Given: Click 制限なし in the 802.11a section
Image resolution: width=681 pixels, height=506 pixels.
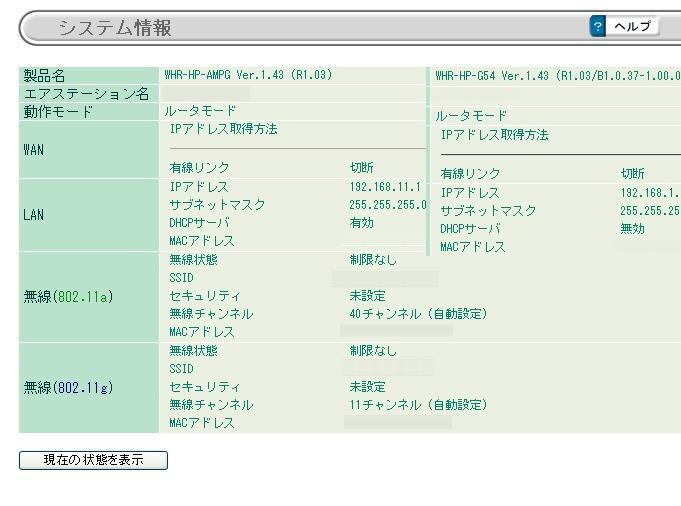Looking at the screenshot, I should click(373, 260).
